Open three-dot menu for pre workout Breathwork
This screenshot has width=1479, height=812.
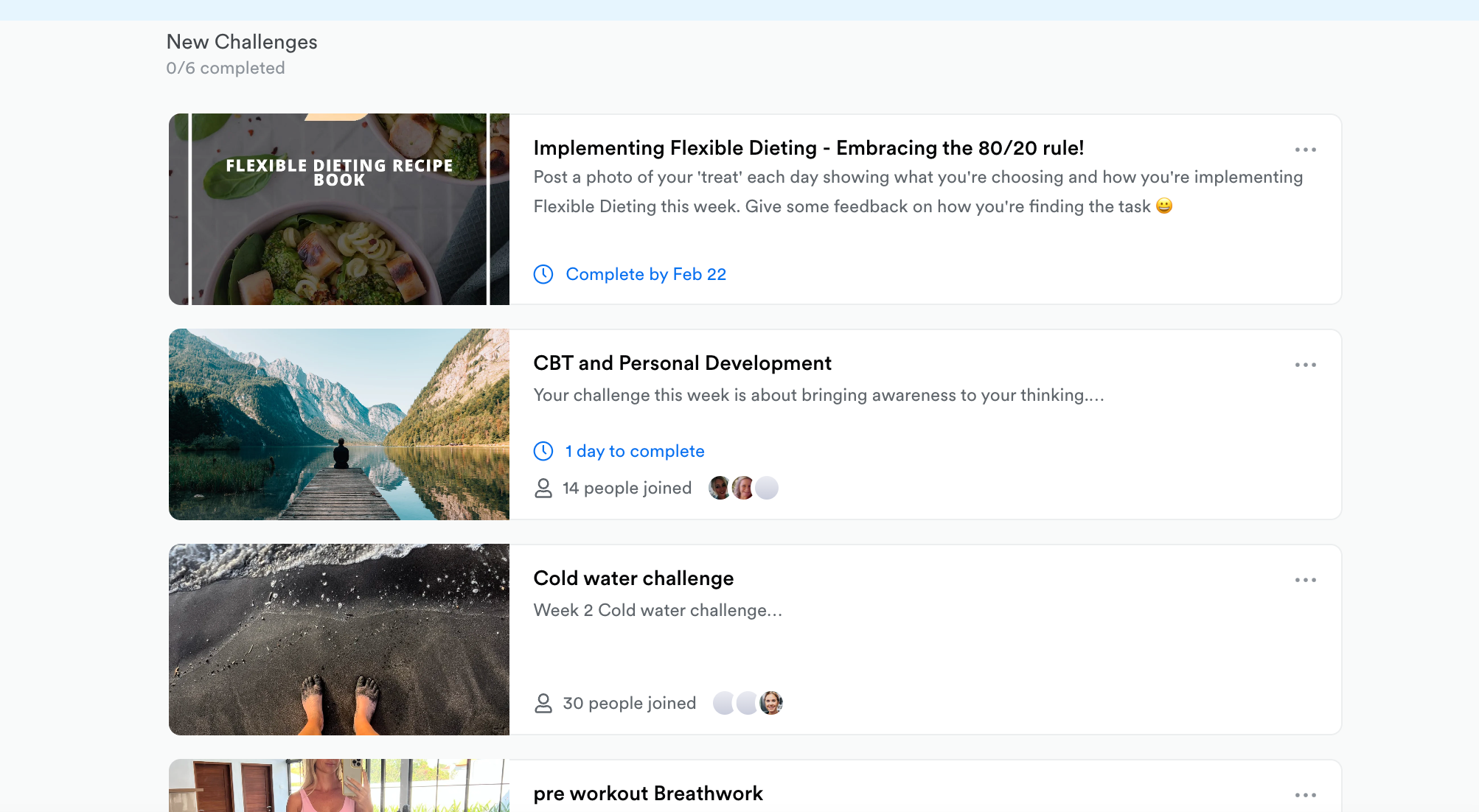click(1305, 795)
